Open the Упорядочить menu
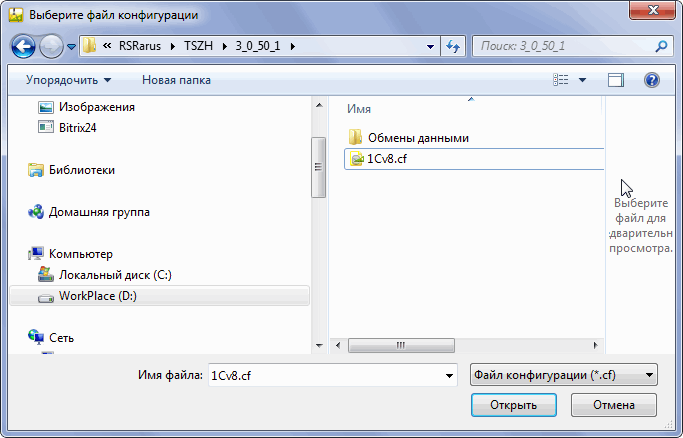This screenshot has width=683, height=438. [68, 80]
